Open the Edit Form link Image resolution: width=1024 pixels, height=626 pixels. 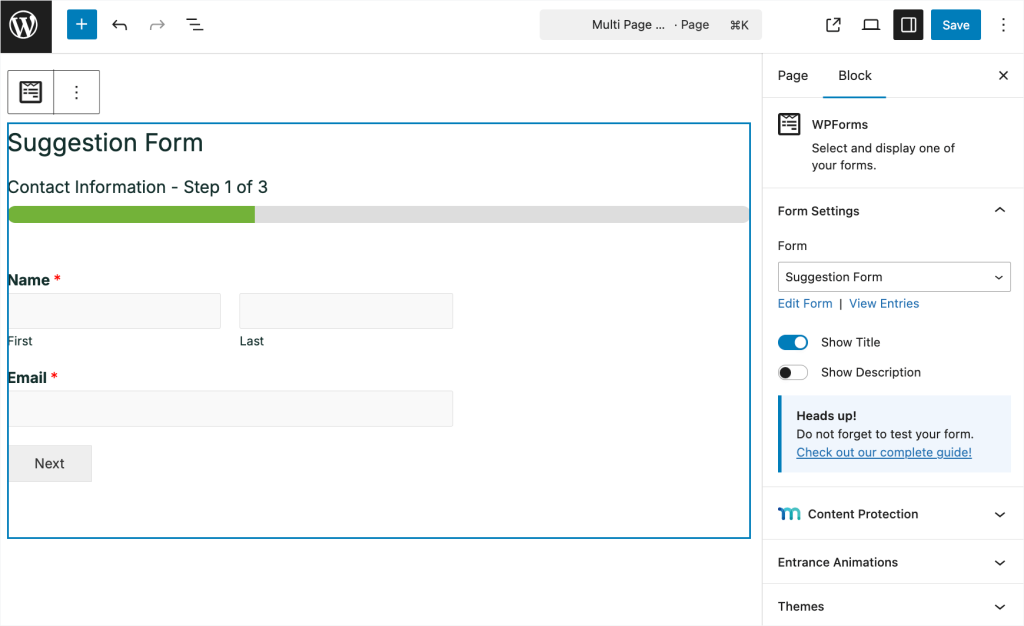pyautogui.click(x=805, y=303)
